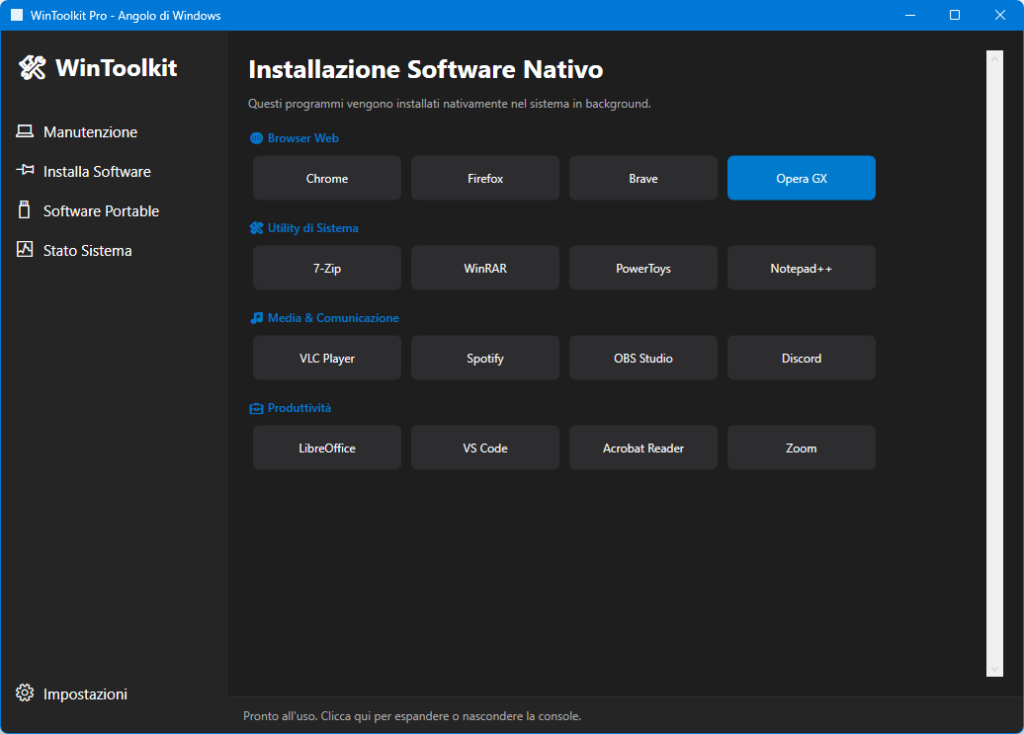This screenshot has height=734, width=1024.
Task: Minimize the WinToolkit Pro window
Action: pos(910,15)
